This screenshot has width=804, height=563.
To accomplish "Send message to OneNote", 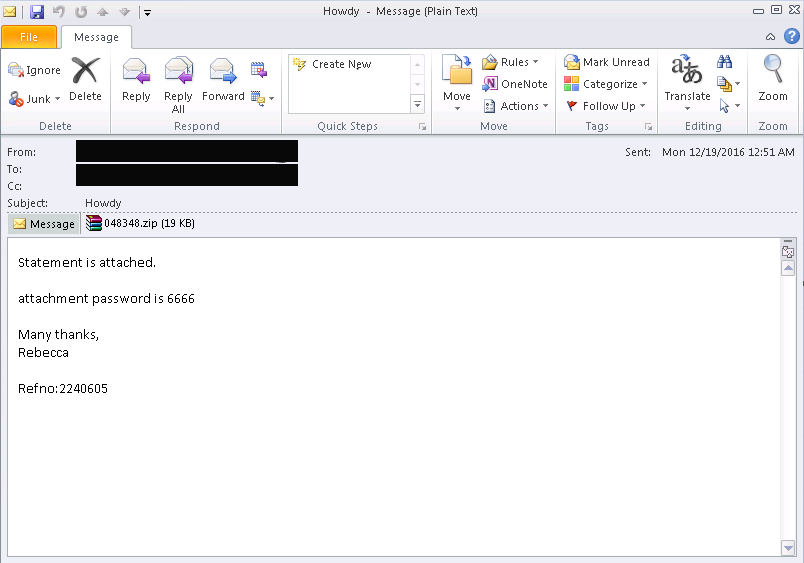I will (x=515, y=84).
